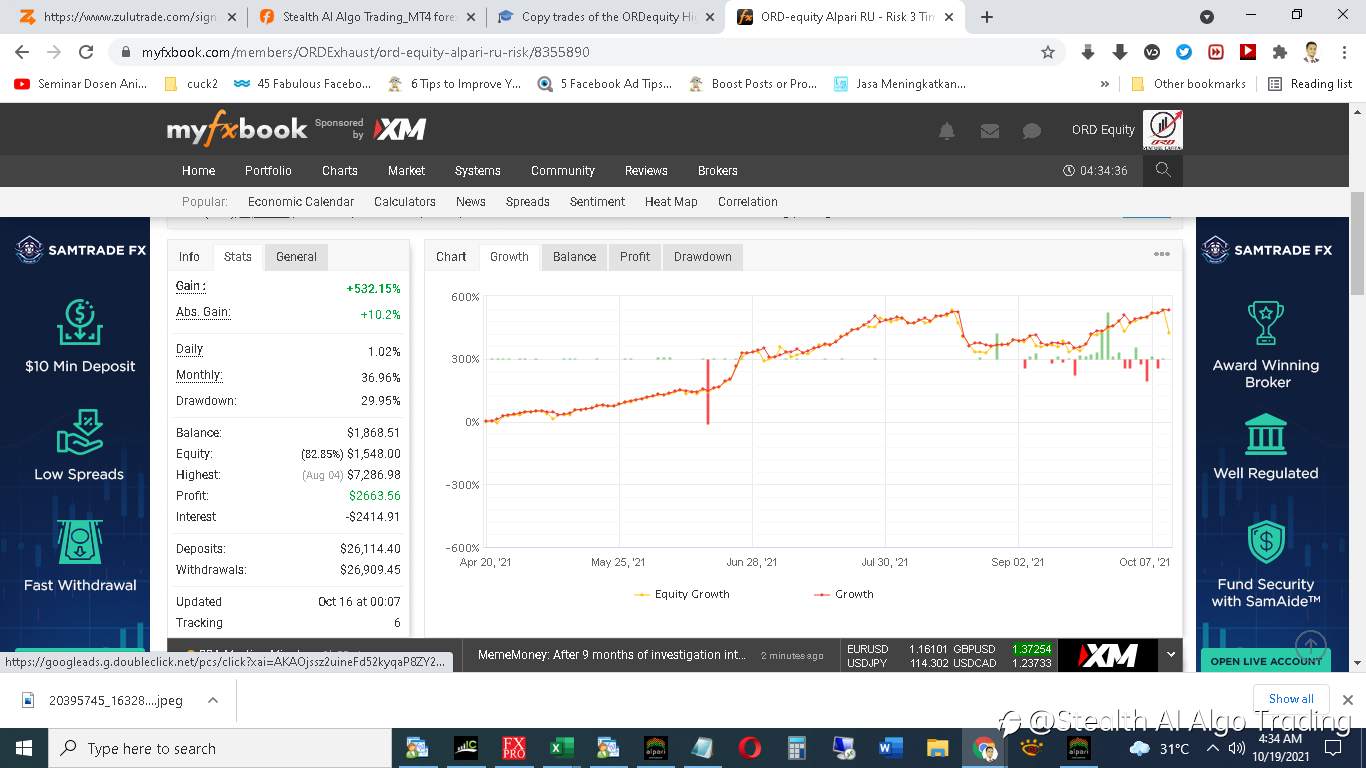
Task: Open the Chrome Extensions puzzle icon
Action: click(1279, 52)
